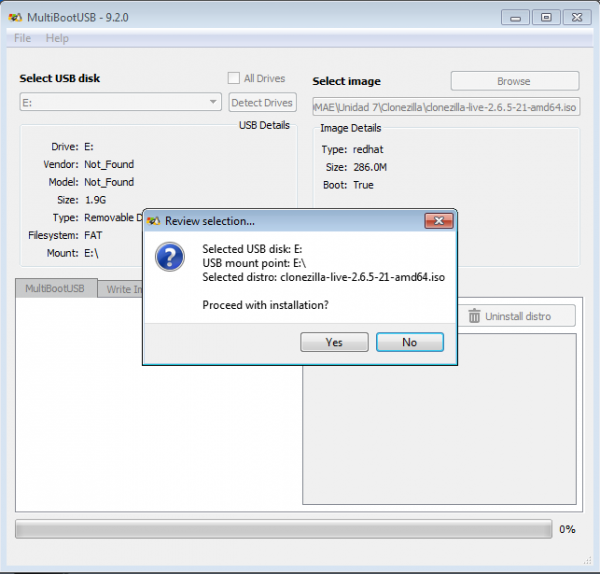Image resolution: width=600 pixels, height=574 pixels.
Task: Close the Review selection dialog
Action: [x=439, y=221]
